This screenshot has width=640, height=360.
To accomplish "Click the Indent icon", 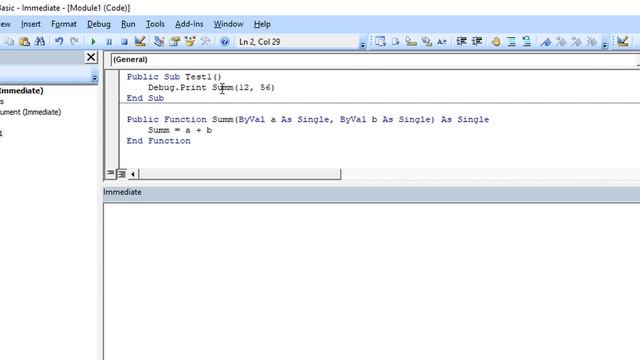I will pyautogui.click(x=461, y=41).
